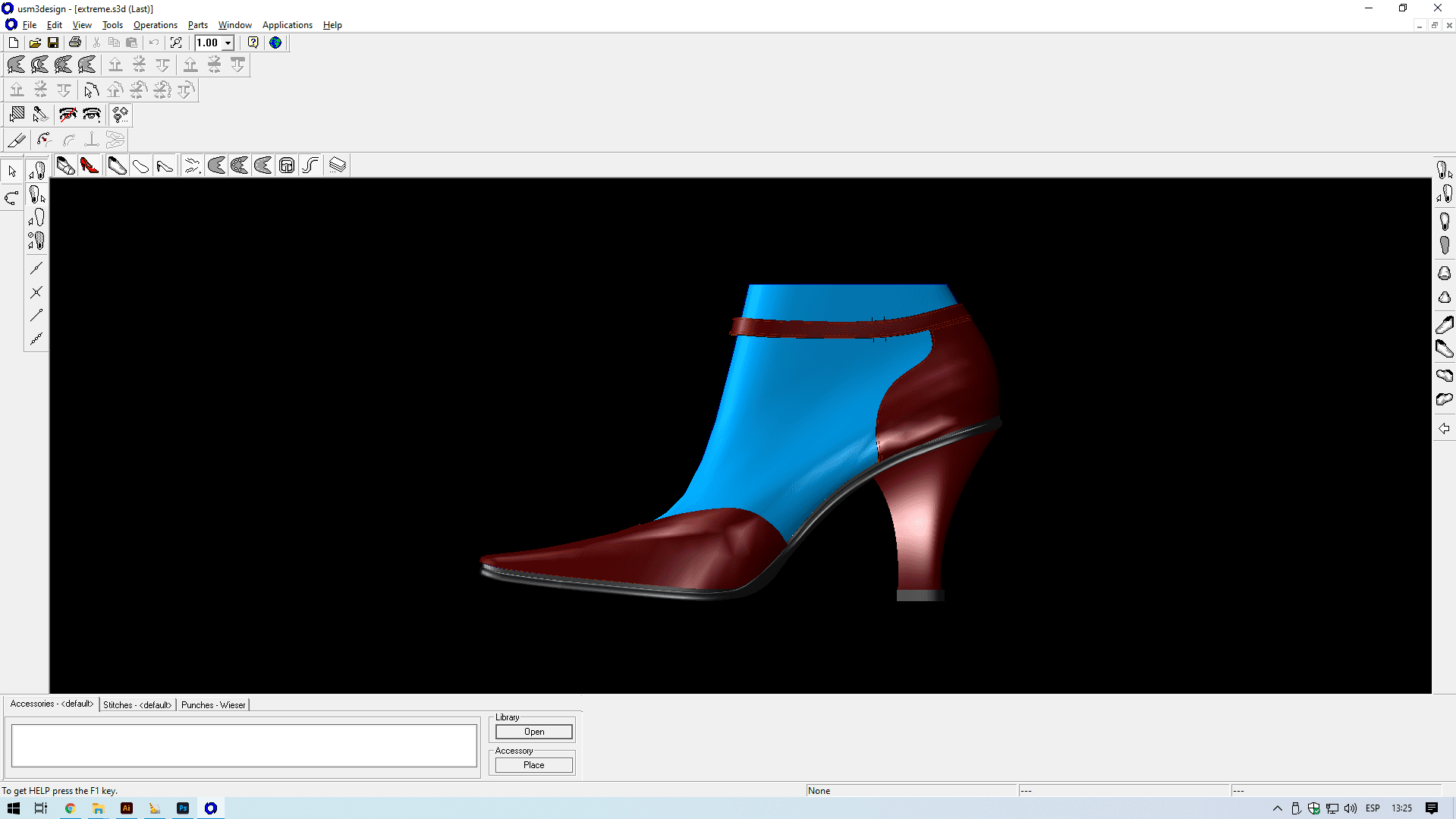Switch to the Stitches default tab
Image resolution: width=1456 pixels, height=819 pixels.
(x=137, y=705)
